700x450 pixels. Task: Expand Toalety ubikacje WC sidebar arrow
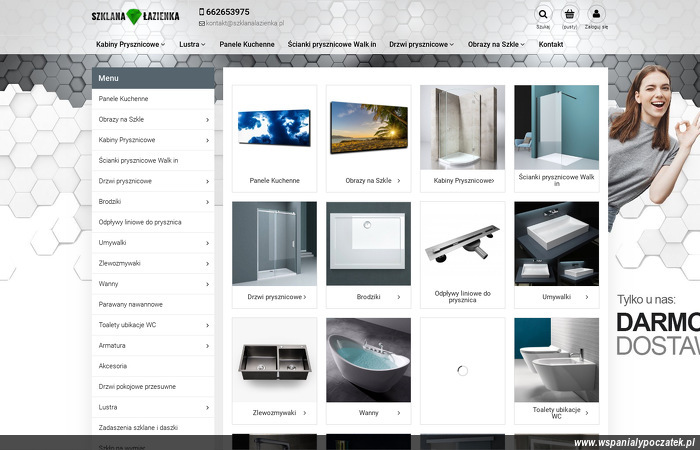click(207, 325)
